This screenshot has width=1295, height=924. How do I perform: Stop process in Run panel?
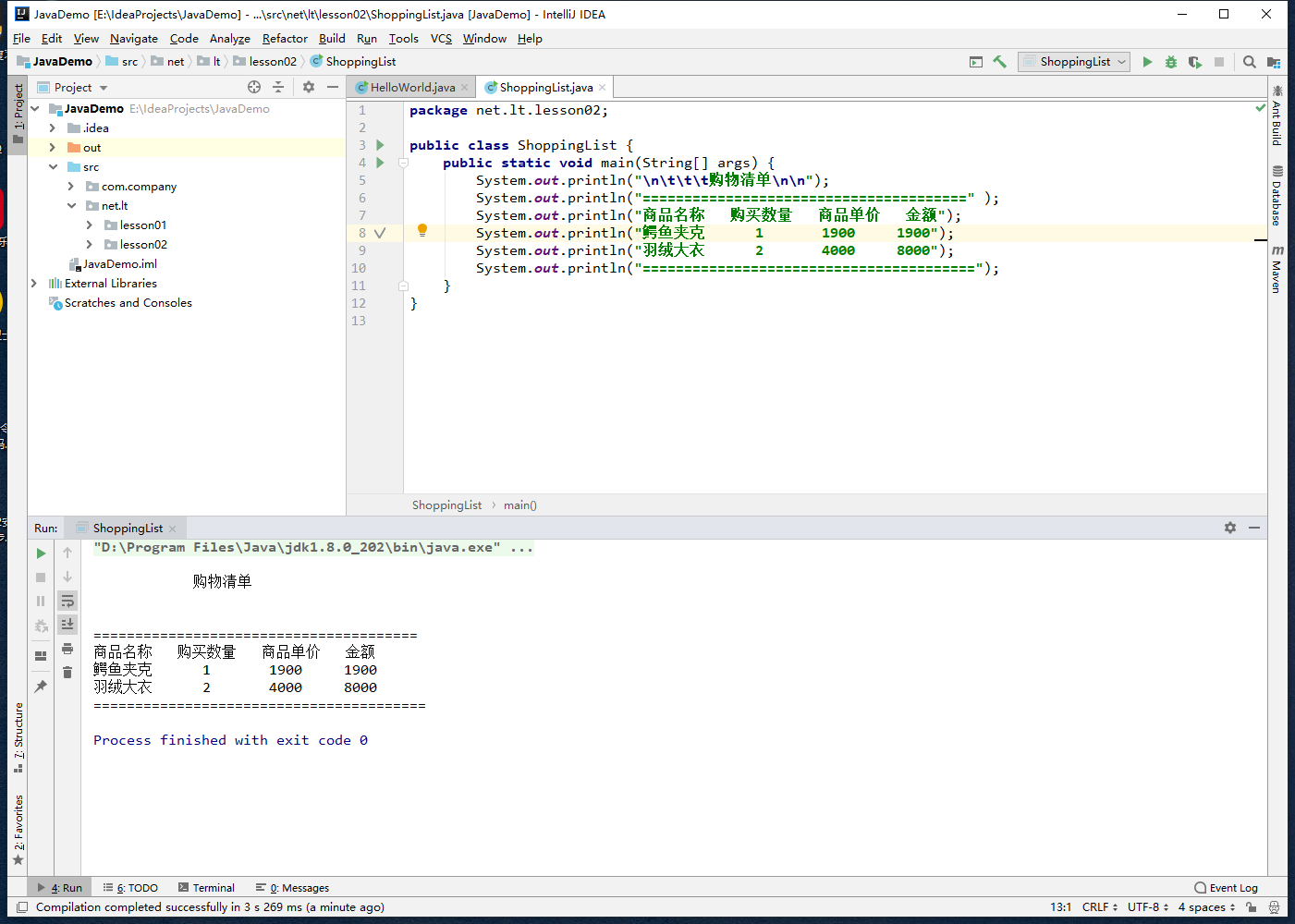41,577
